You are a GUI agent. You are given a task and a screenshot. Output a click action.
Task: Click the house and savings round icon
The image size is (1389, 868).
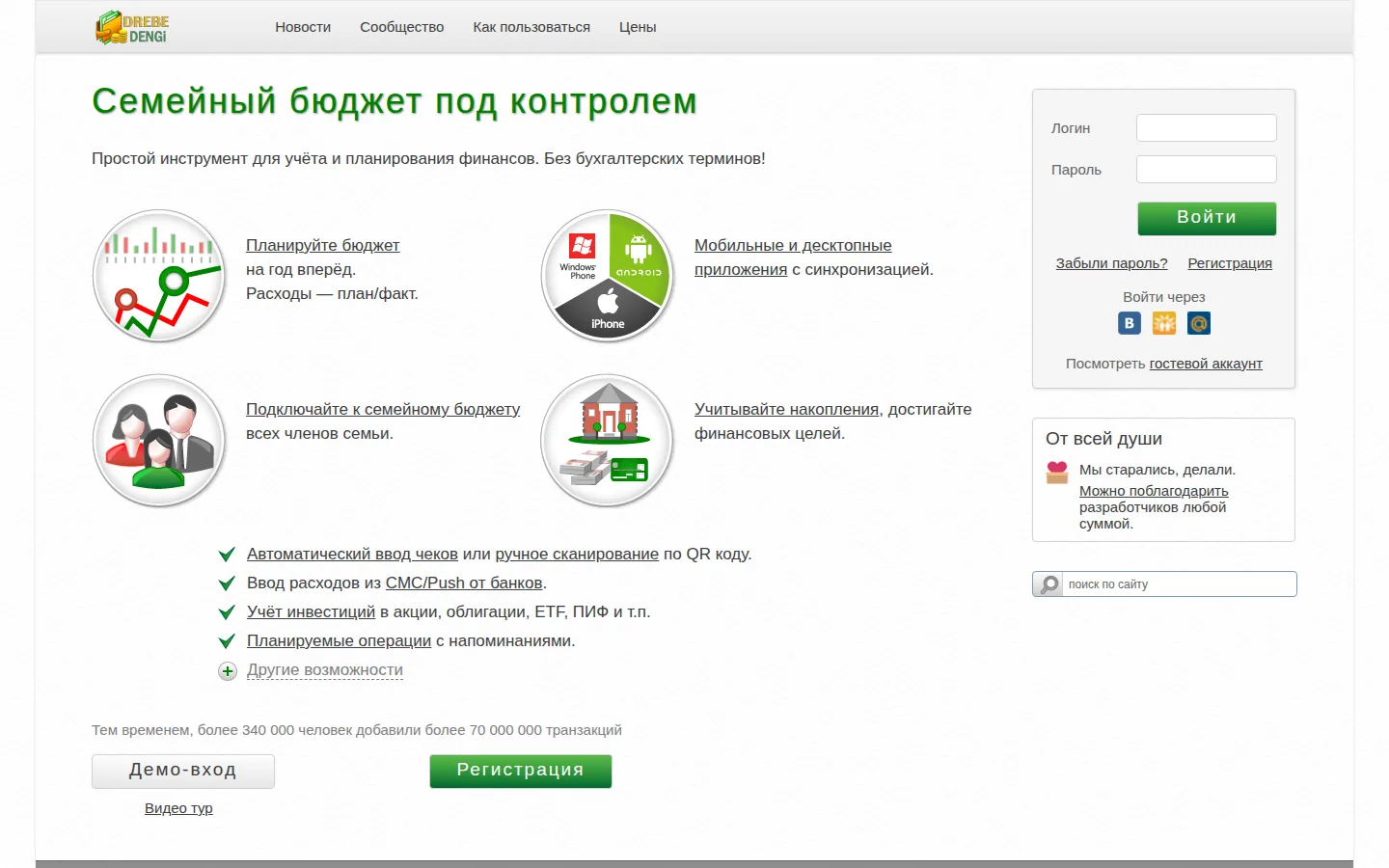[608, 440]
